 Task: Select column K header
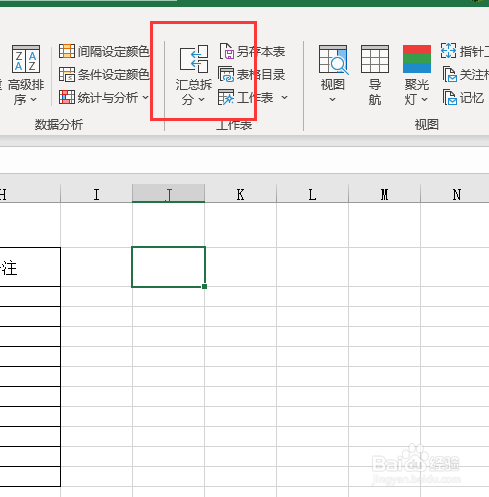pyautogui.click(x=240, y=194)
